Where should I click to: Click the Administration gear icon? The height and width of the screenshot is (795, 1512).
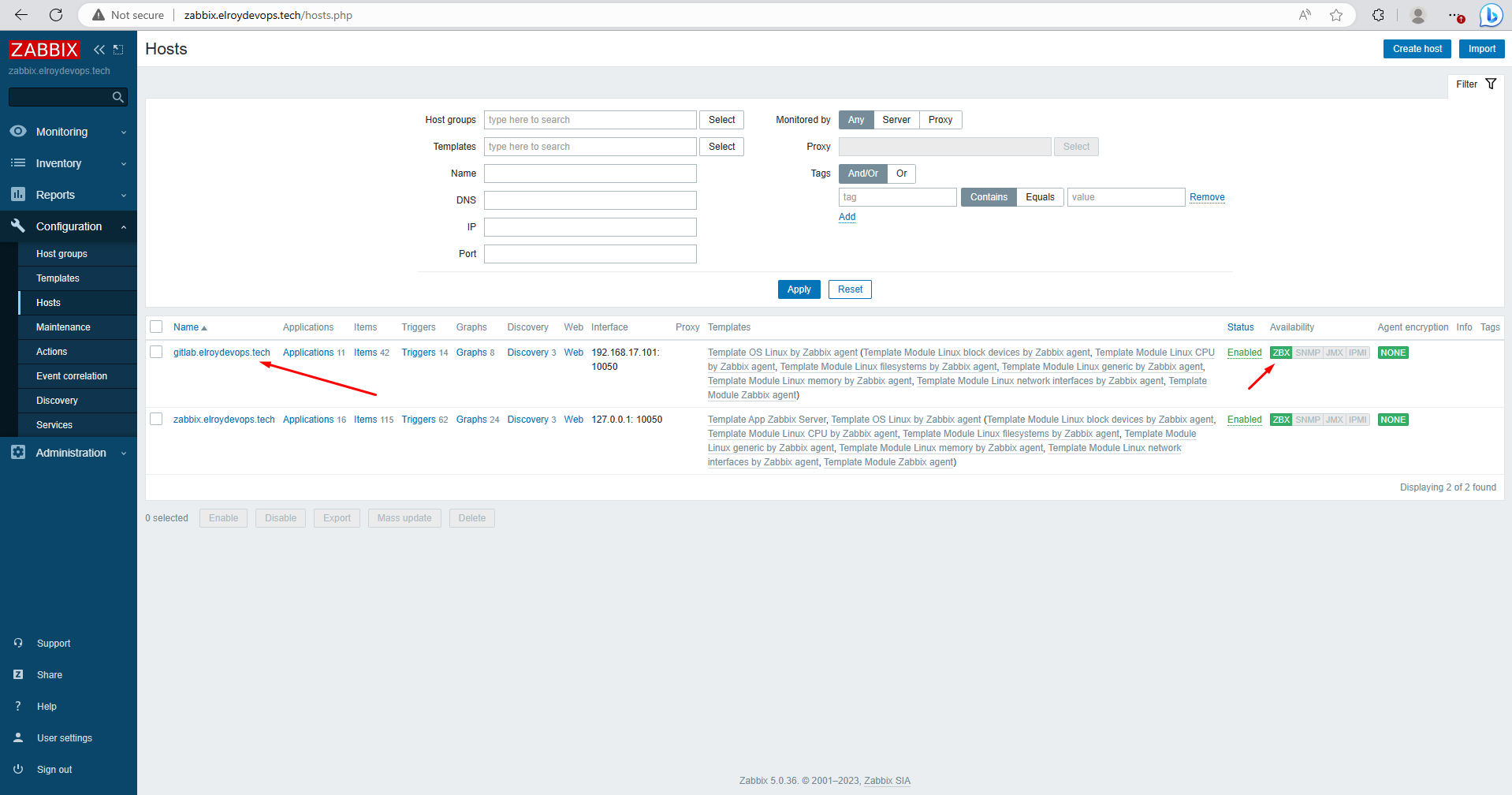[18, 452]
